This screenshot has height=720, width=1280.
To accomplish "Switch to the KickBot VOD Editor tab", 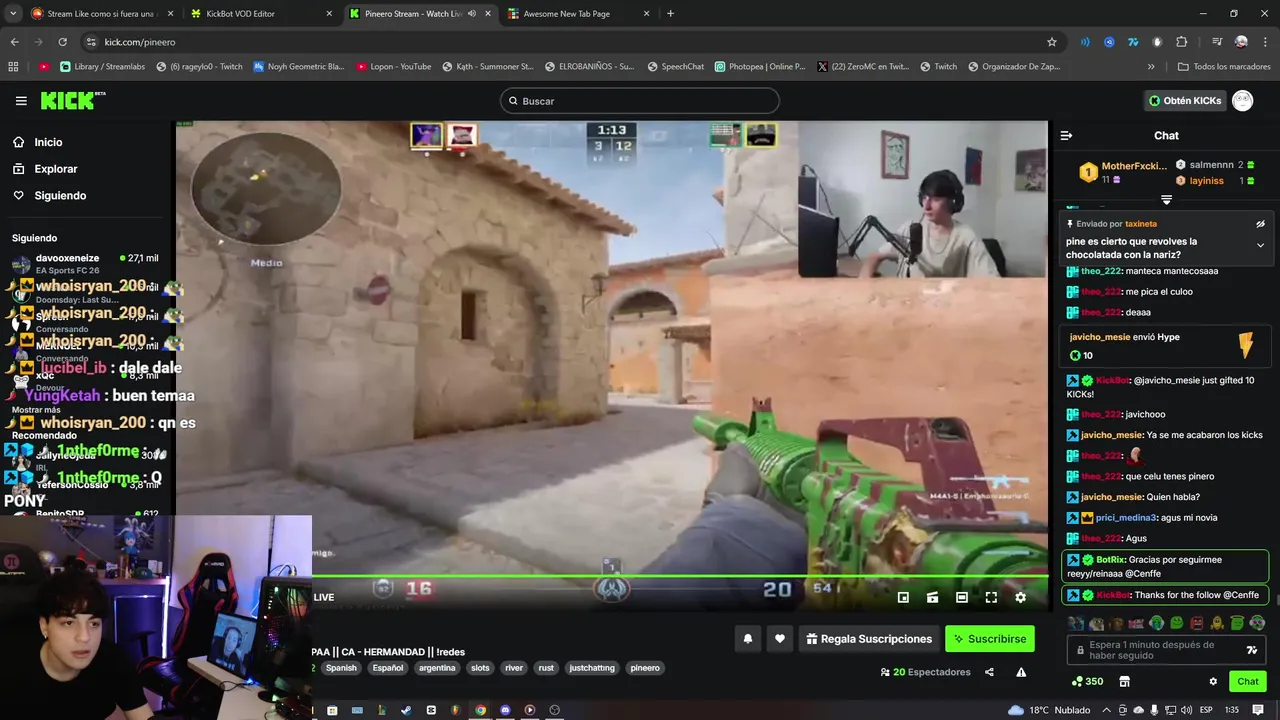I will 262,14.
